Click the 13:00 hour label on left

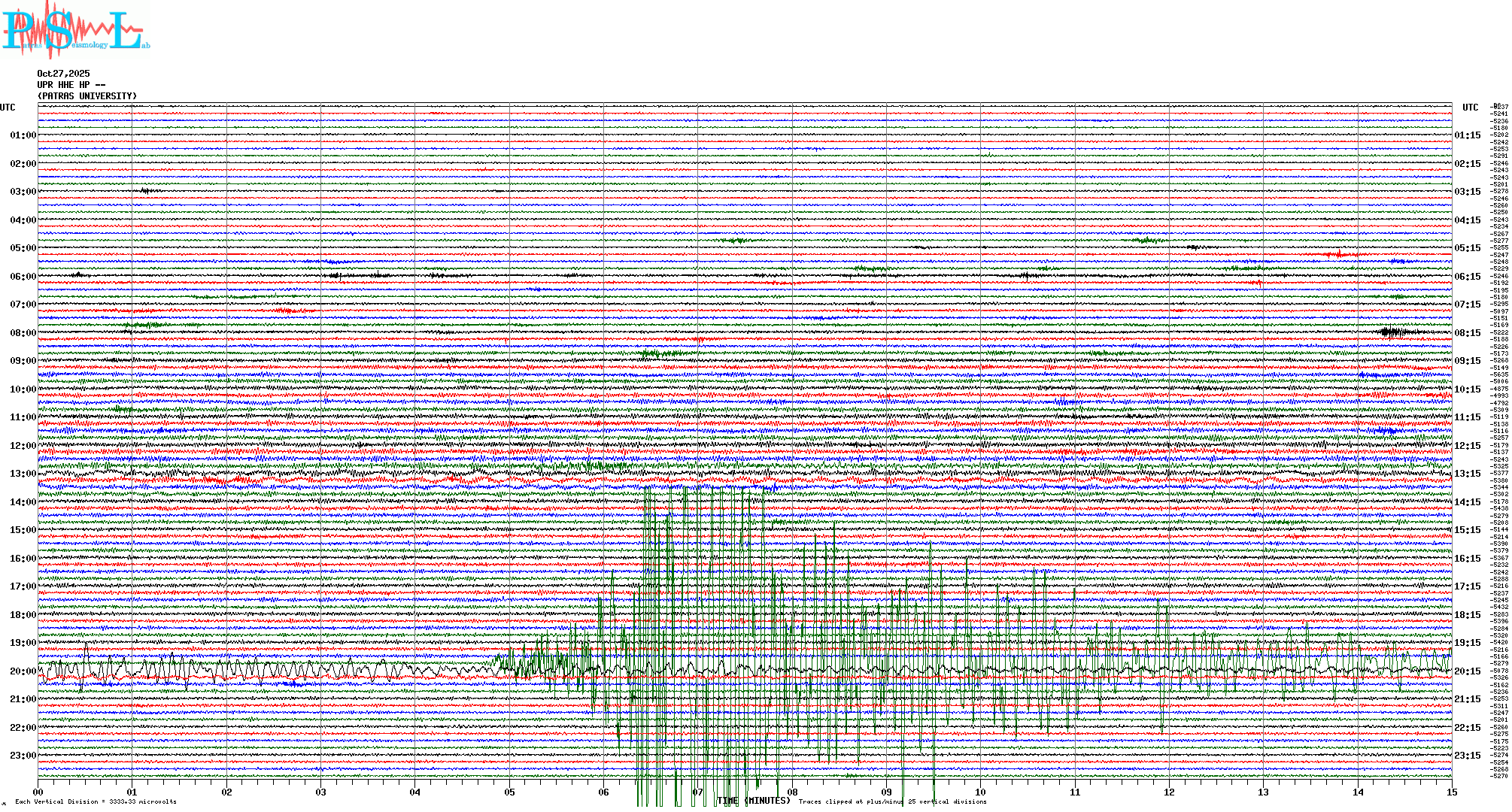click(x=23, y=474)
